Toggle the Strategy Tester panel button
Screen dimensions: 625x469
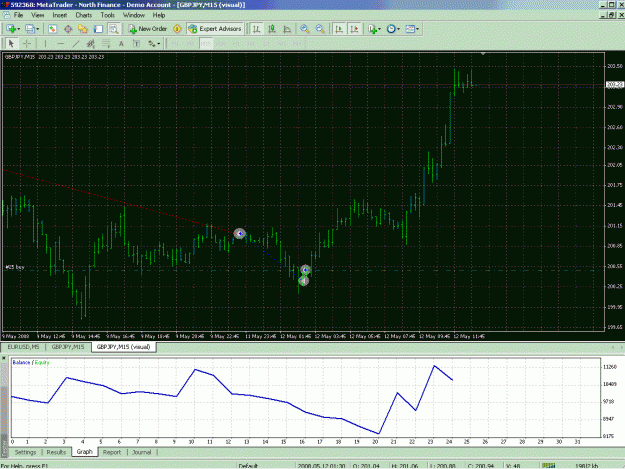pos(114,29)
